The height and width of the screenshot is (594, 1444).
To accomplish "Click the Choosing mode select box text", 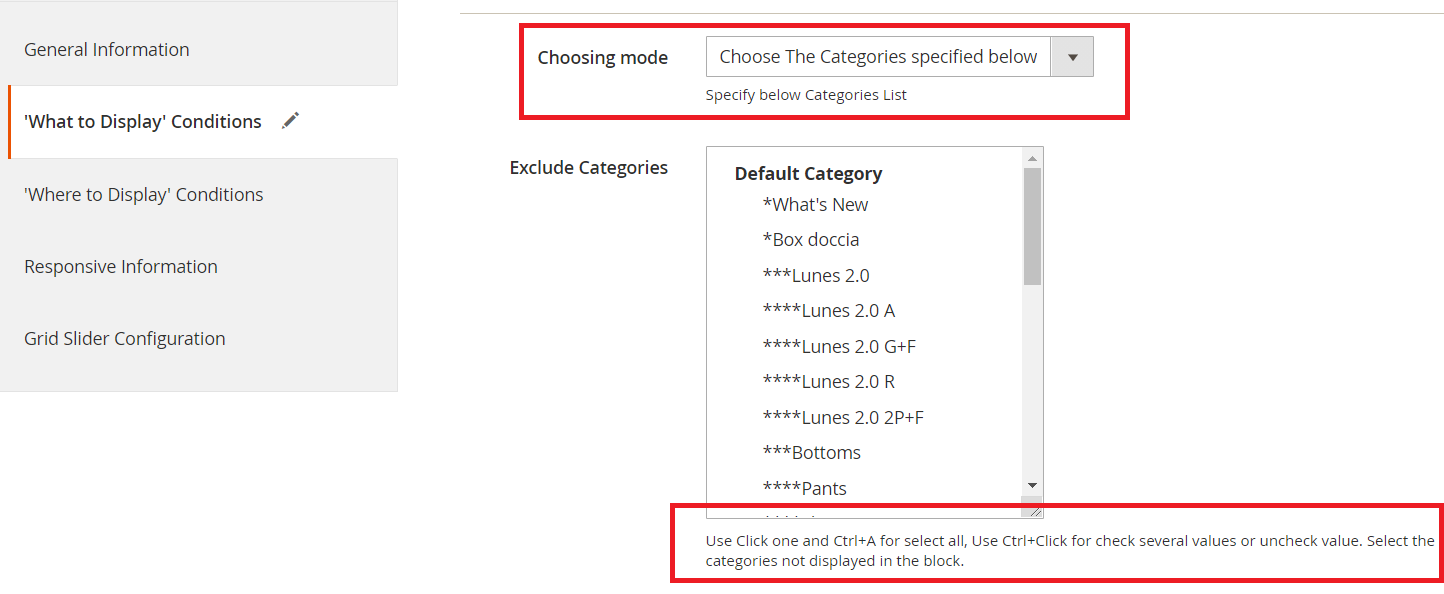I will (x=878, y=57).
